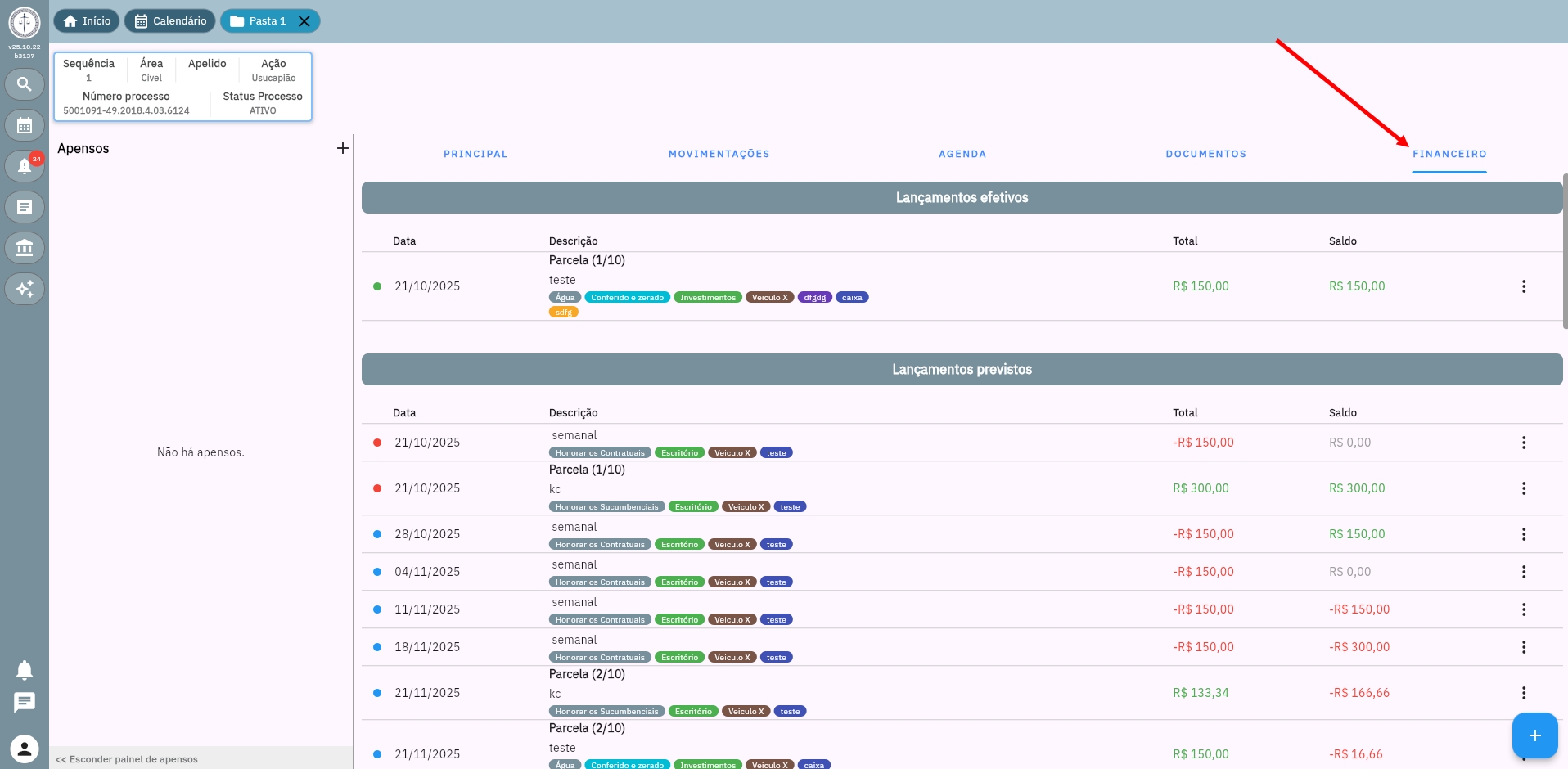Viewport: 1568px width, 769px height.
Task: Open the search icon in sidebar
Action: [25, 84]
